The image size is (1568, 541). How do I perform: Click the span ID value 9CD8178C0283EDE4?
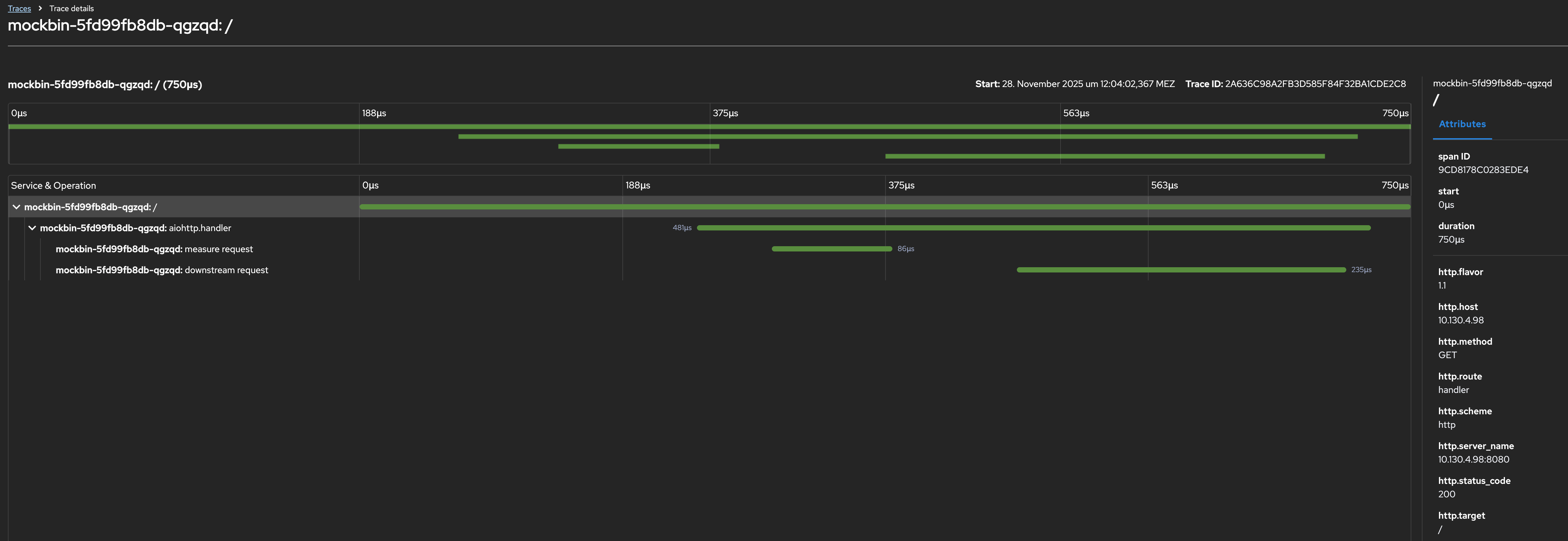point(1483,170)
